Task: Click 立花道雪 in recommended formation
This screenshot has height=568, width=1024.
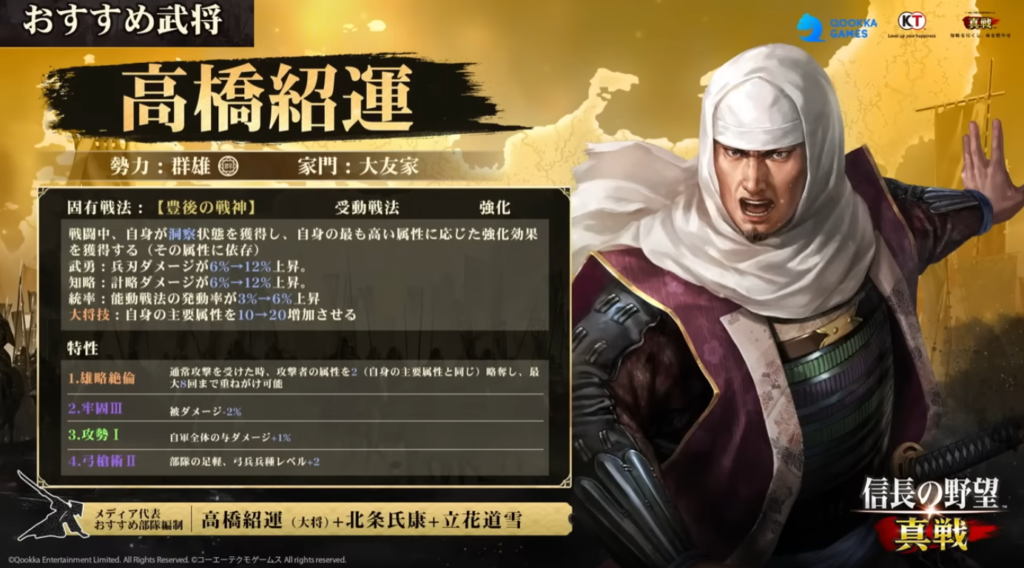Action: pos(483,520)
